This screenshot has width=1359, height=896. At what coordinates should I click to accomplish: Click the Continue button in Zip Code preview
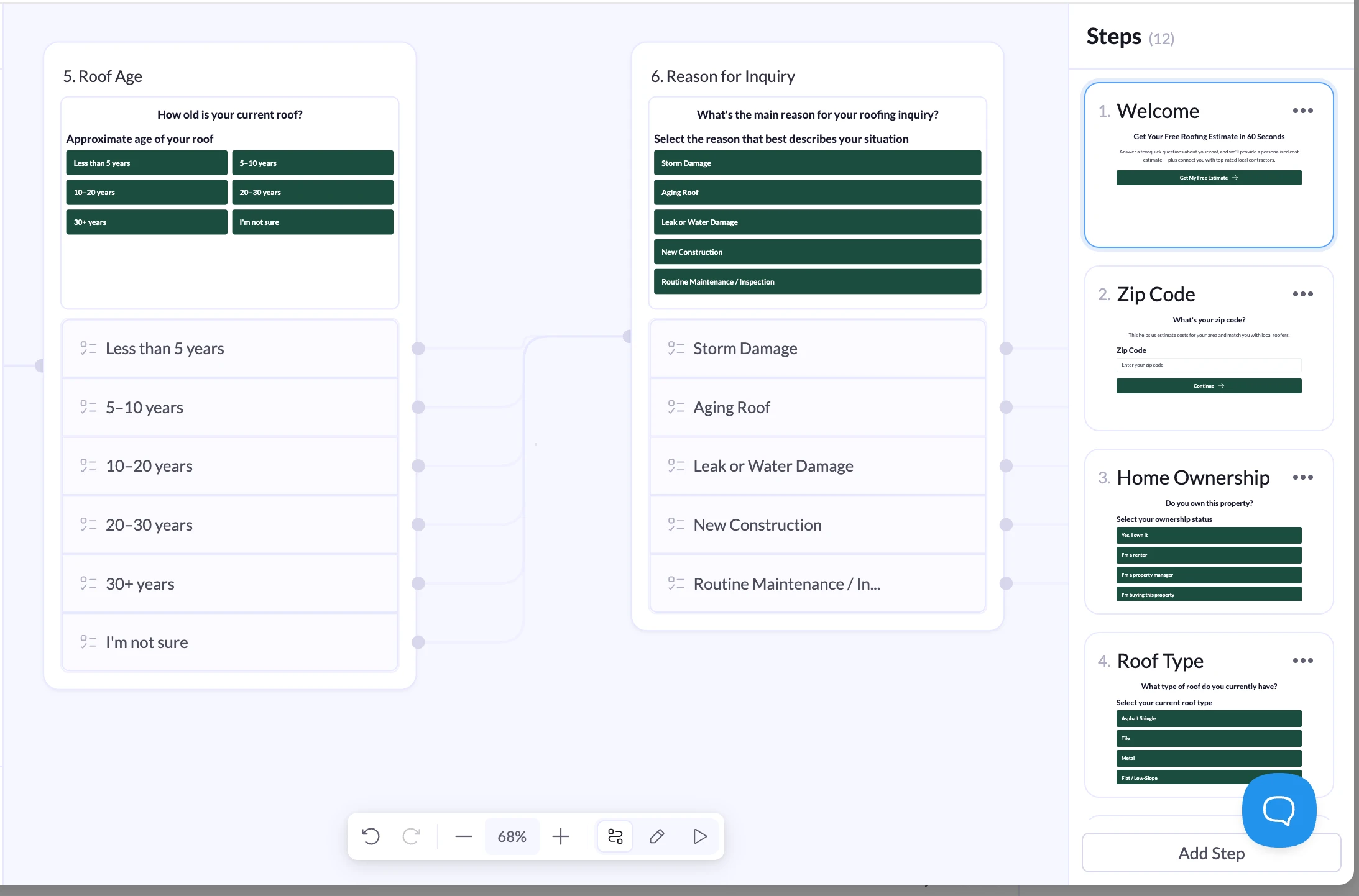click(x=1209, y=386)
